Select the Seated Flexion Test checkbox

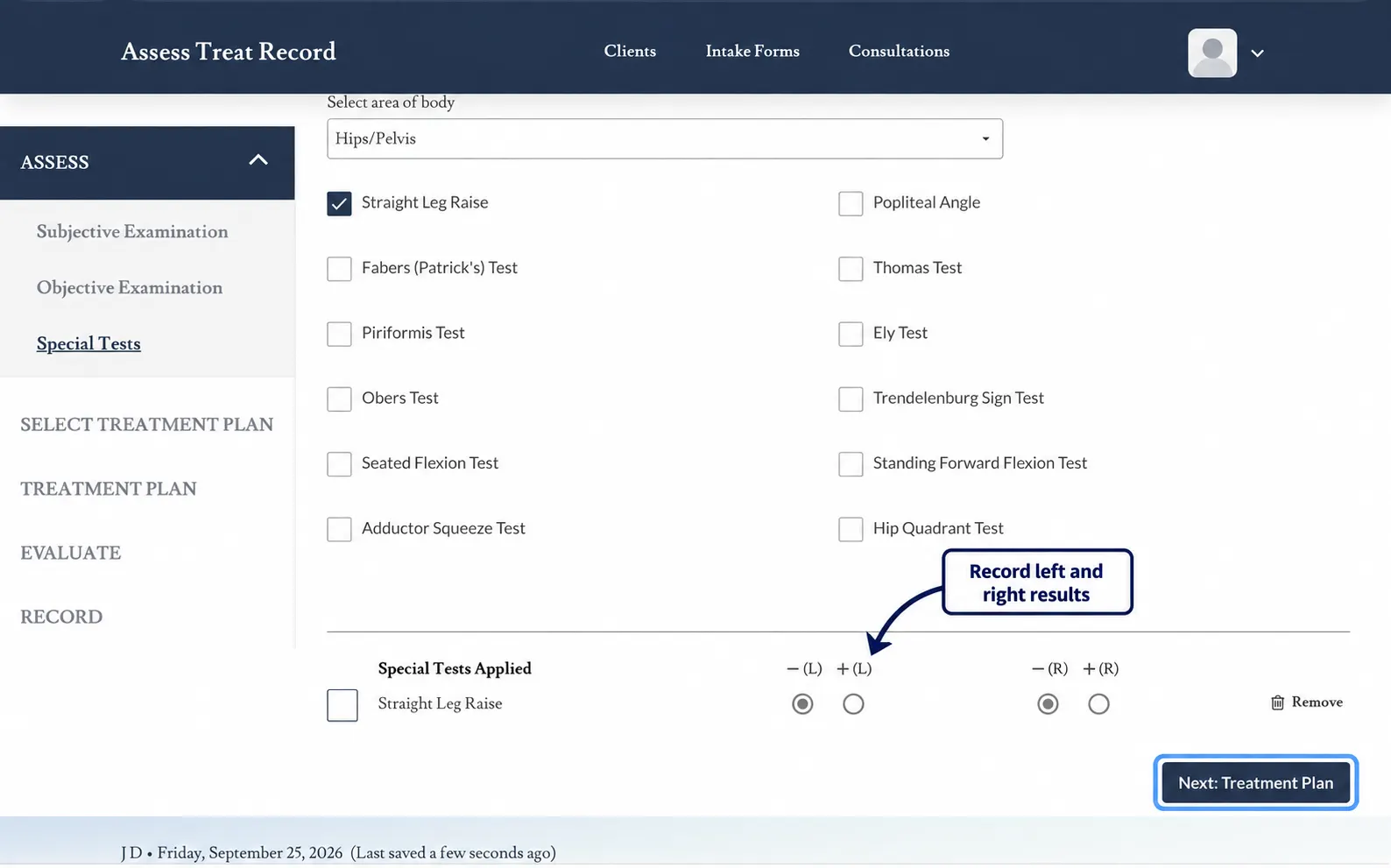(339, 463)
